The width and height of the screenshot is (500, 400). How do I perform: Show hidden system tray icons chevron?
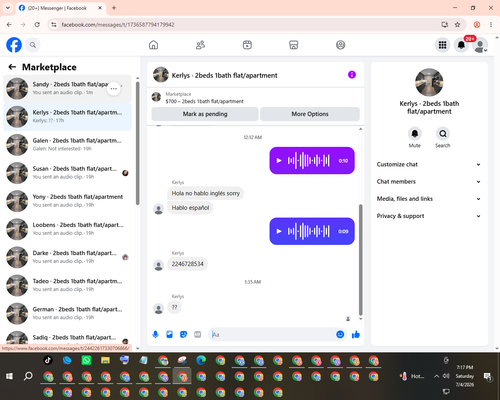436,376
